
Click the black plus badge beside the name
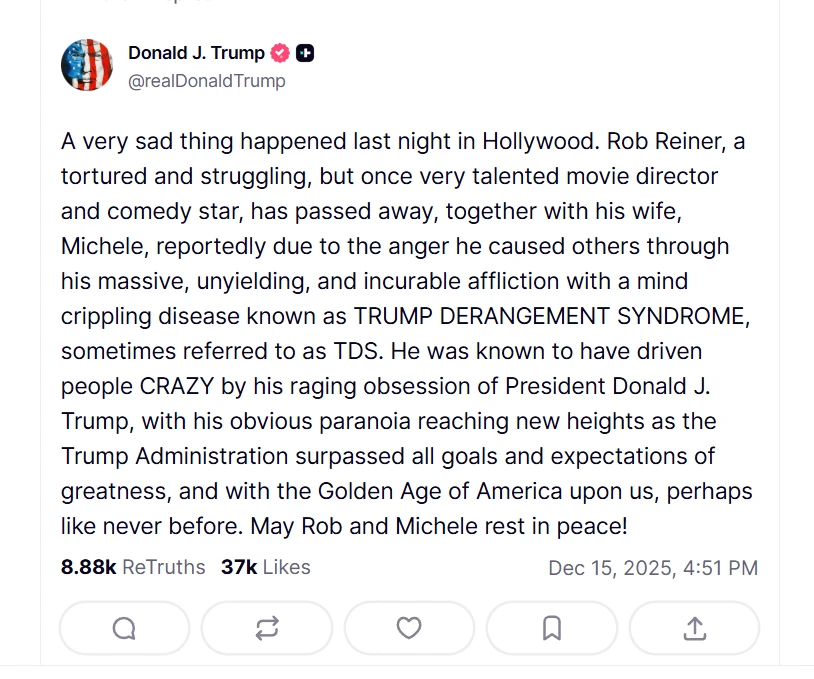(x=305, y=53)
